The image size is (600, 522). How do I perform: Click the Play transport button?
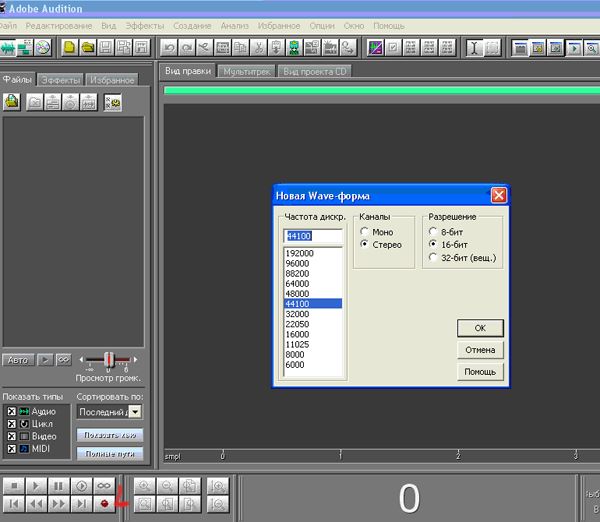click(36, 486)
